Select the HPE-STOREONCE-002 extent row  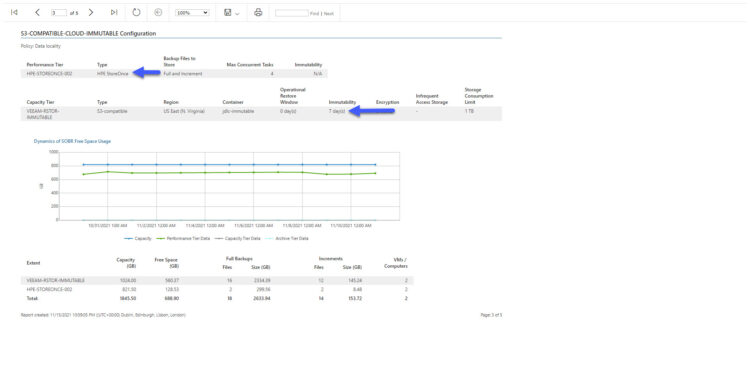coord(217,289)
